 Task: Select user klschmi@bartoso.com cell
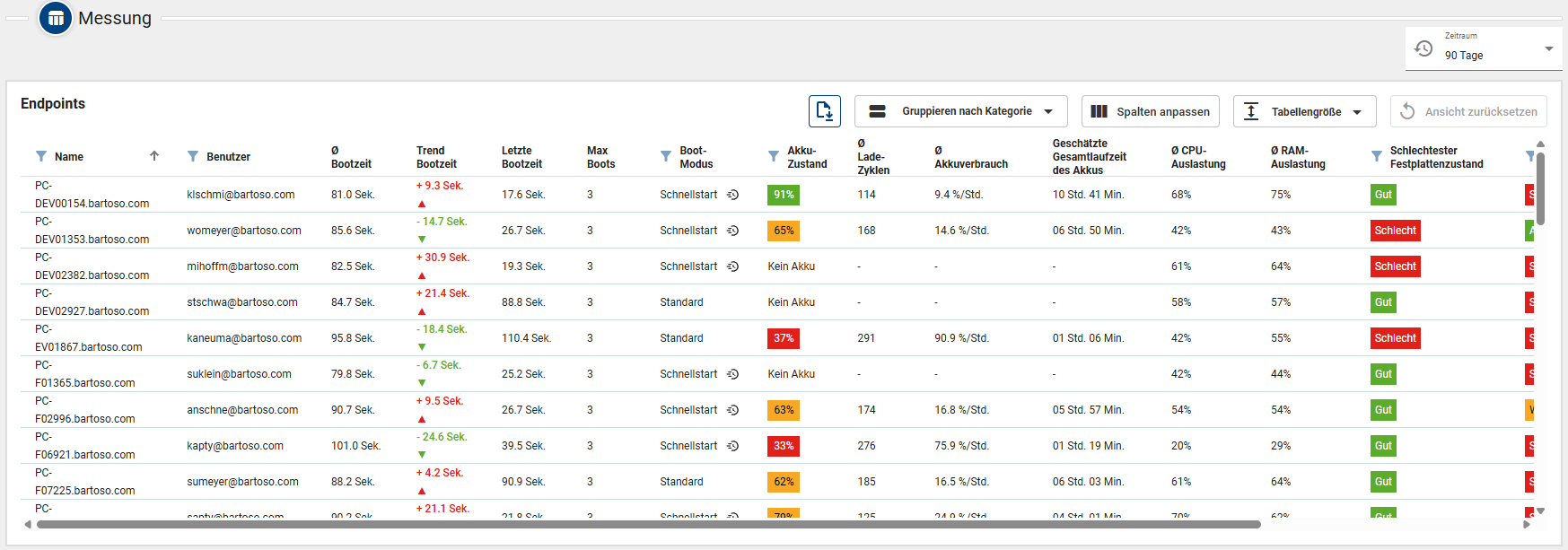coord(241,195)
